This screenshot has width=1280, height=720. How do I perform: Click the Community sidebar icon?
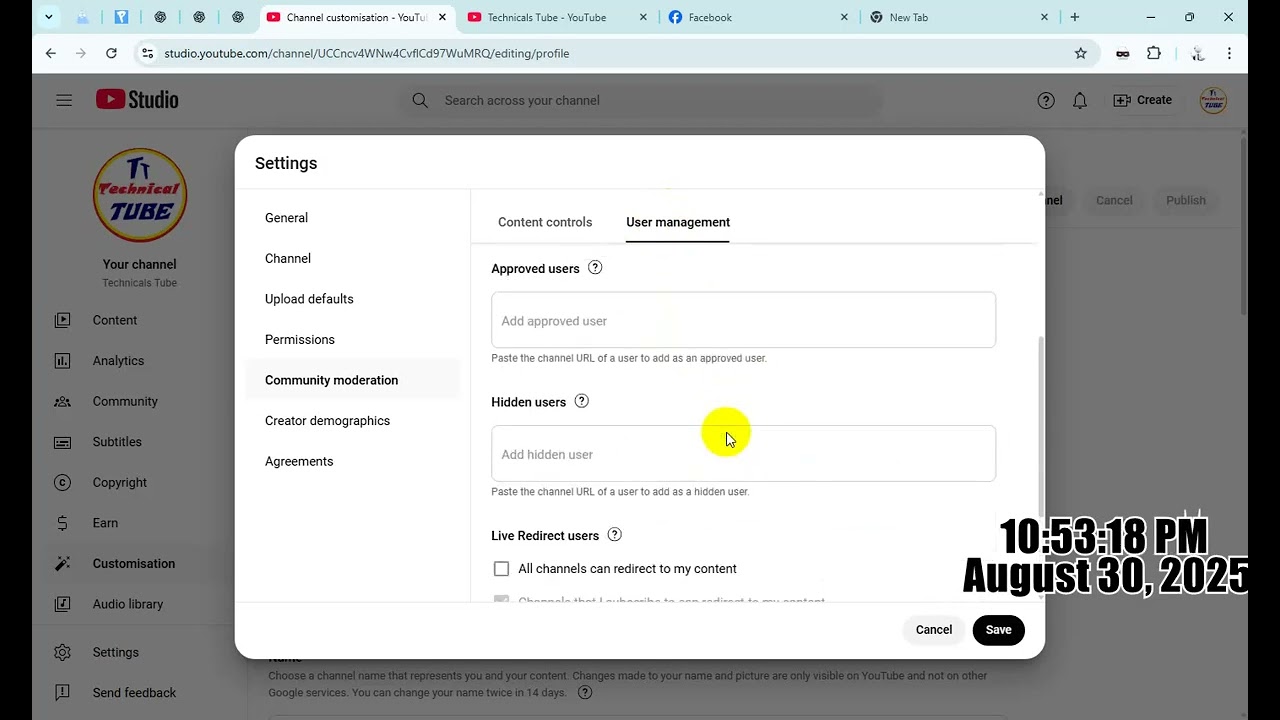(x=63, y=401)
